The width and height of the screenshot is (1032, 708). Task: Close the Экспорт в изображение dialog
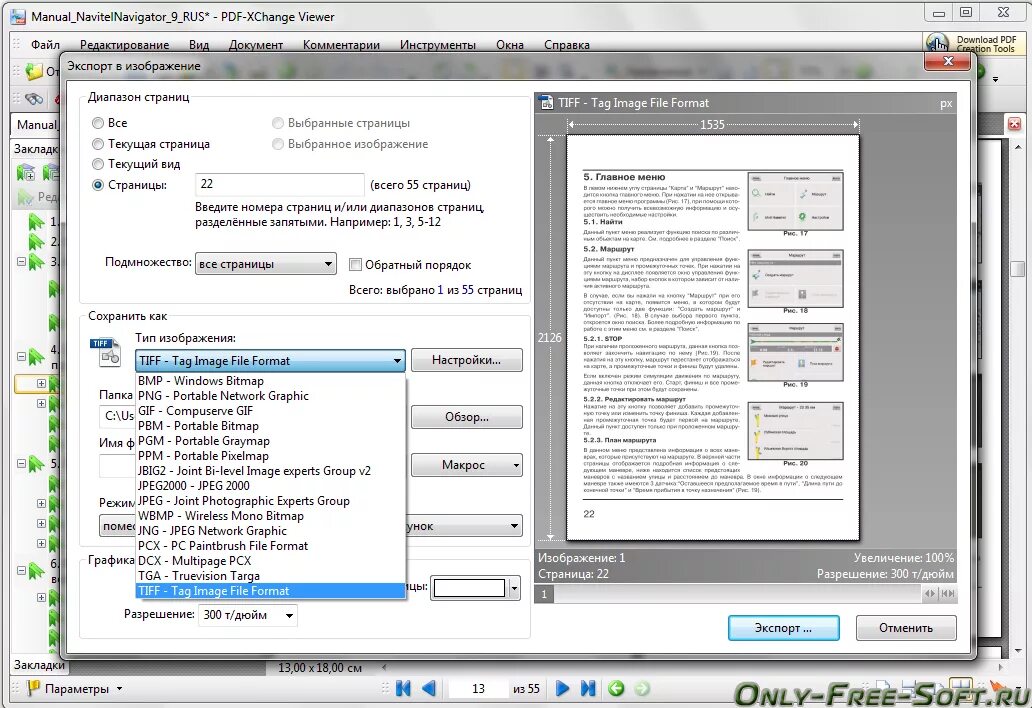click(x=947, y=61)
